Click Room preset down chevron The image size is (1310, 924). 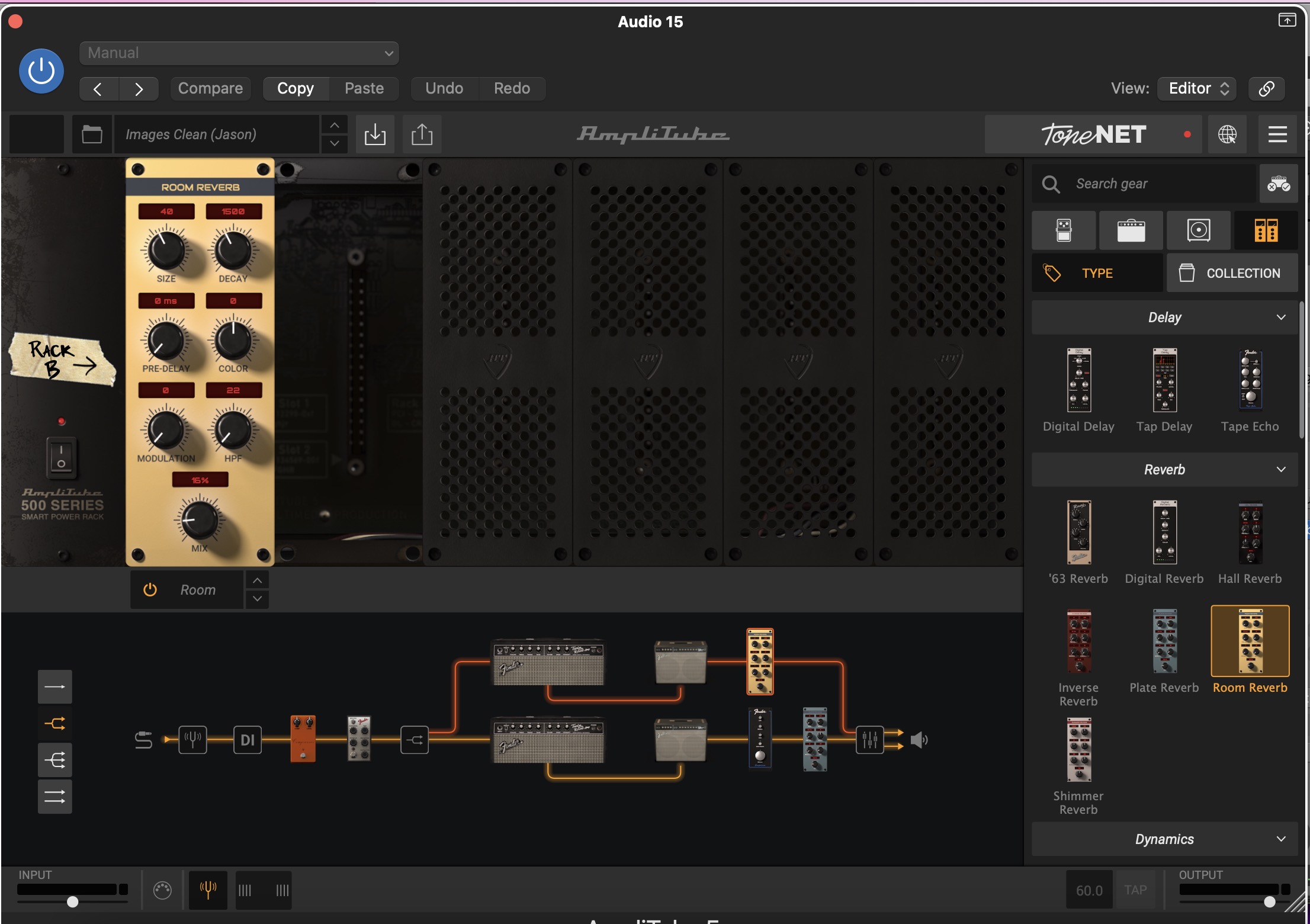(x=258, y=599)
